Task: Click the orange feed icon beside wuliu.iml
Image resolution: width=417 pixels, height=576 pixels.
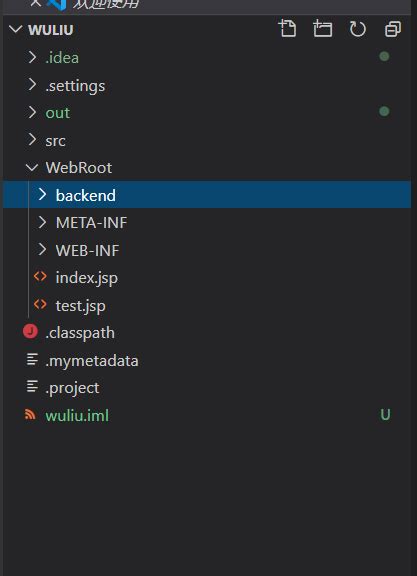Action: (x=30, y=414)
